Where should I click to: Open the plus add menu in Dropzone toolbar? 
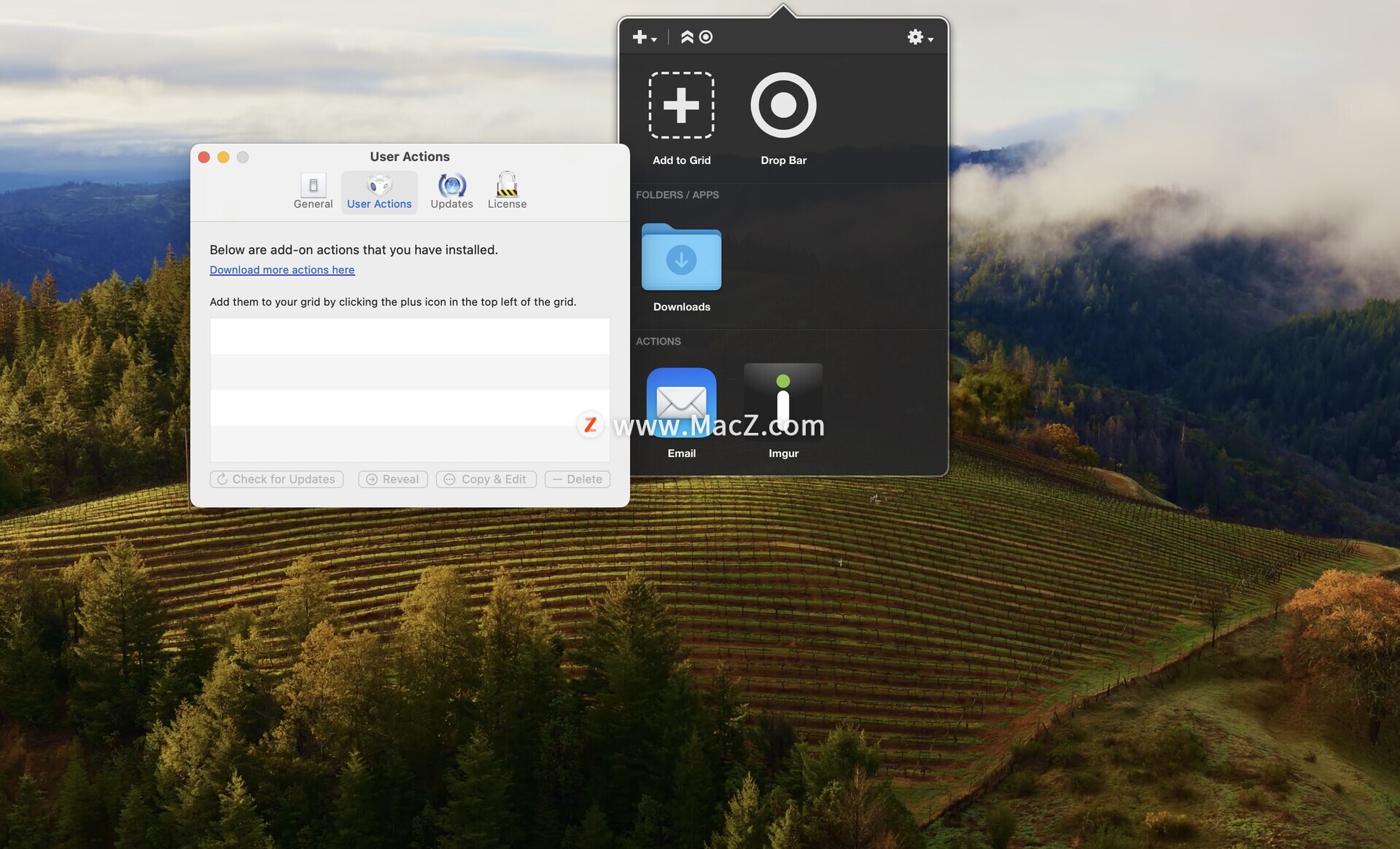[x=644, y=37]
